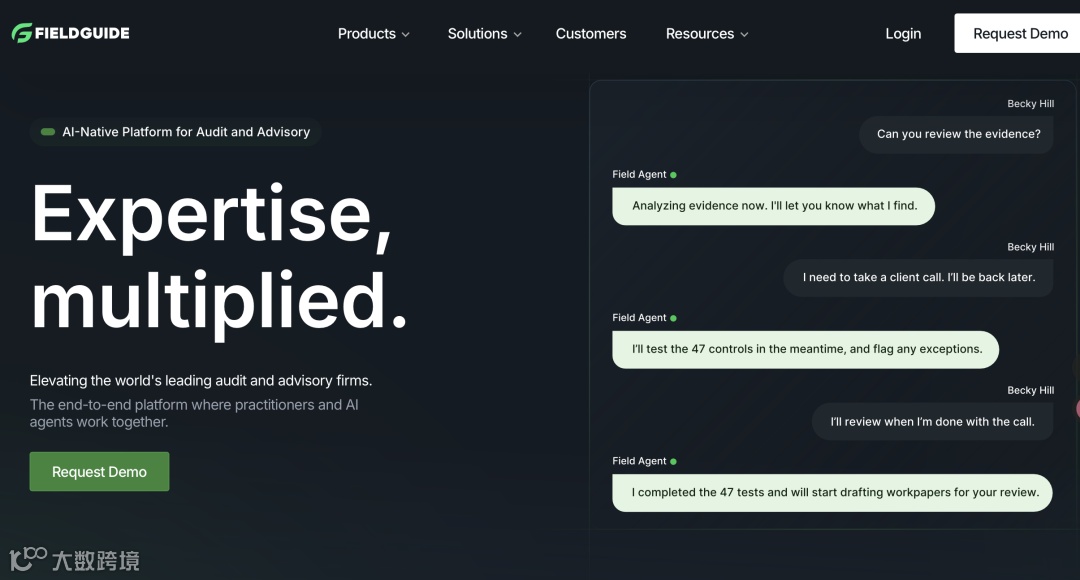
Task: Select the "Can you review the evidence?" chat bubble
Action: (x=958, y=134)
